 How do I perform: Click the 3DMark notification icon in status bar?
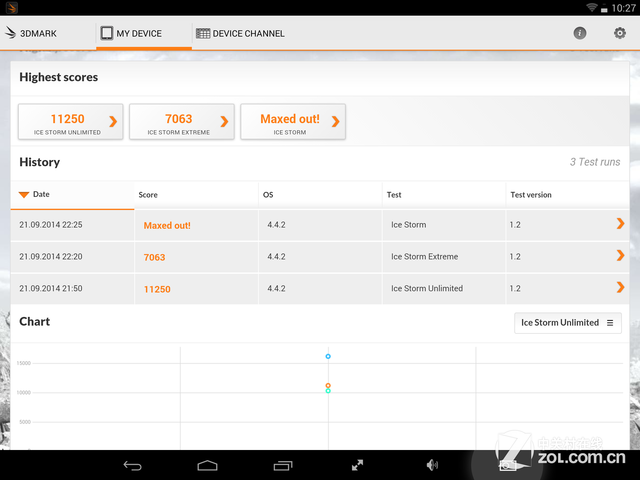(x=12, y=7)
